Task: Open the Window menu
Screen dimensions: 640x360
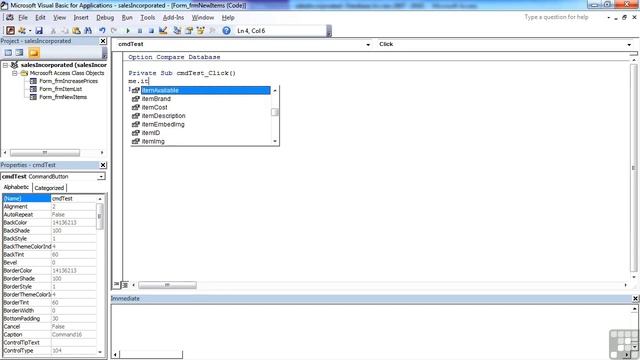Action: click(x=202, y=18)
